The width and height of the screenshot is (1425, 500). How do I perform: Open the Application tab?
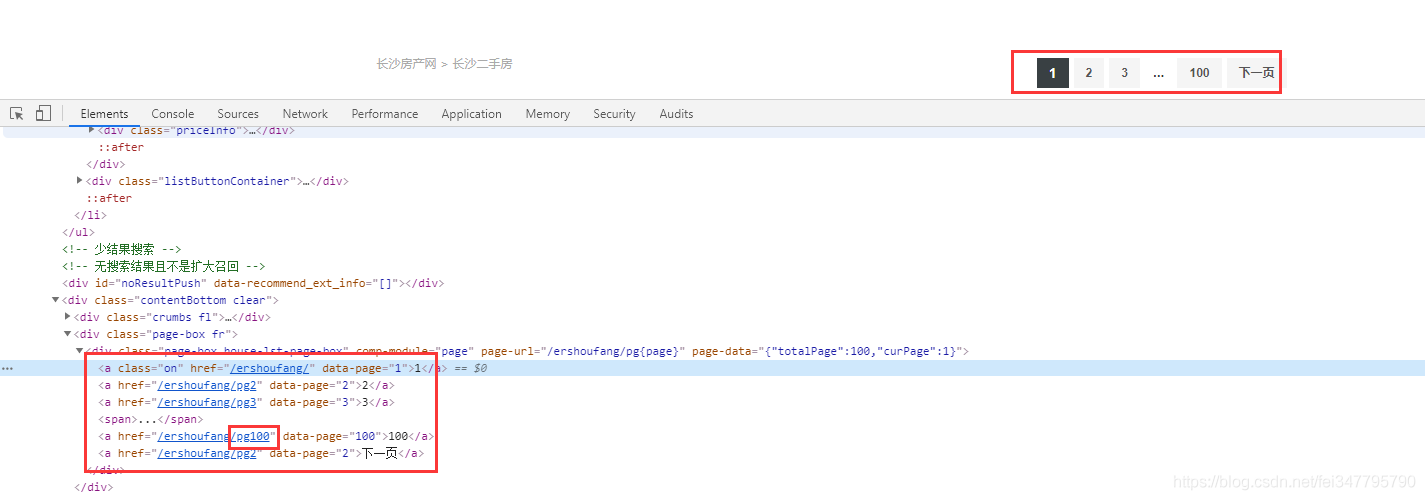[471, 114]
